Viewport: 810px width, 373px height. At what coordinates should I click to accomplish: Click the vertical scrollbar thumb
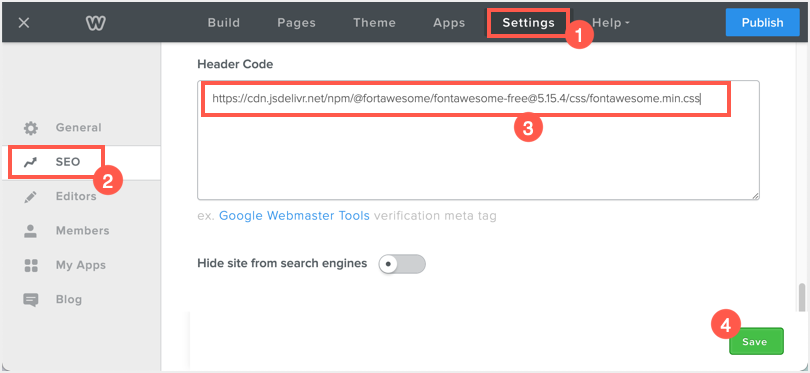tap(801, 297)
